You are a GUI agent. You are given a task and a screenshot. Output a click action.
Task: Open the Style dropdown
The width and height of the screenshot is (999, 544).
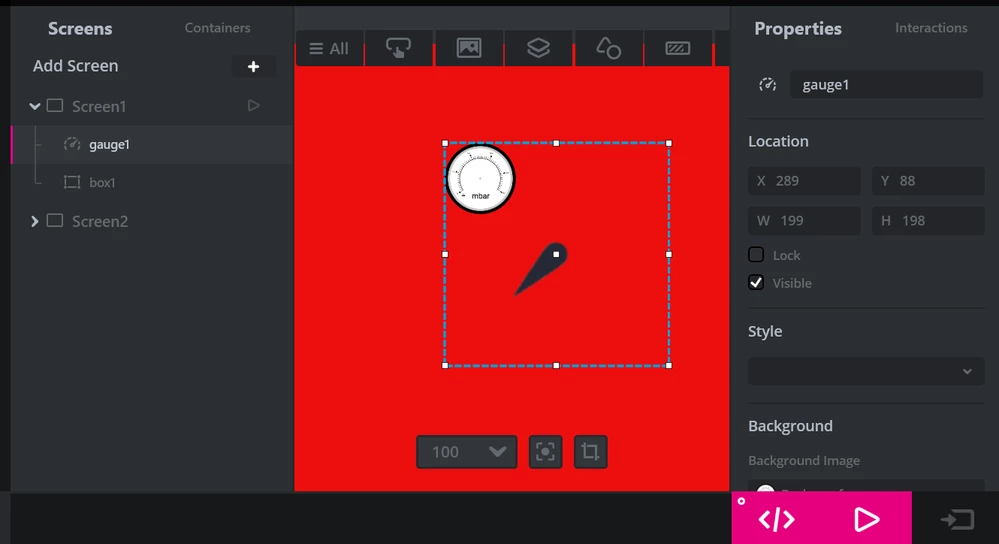[x=866, y=371]
